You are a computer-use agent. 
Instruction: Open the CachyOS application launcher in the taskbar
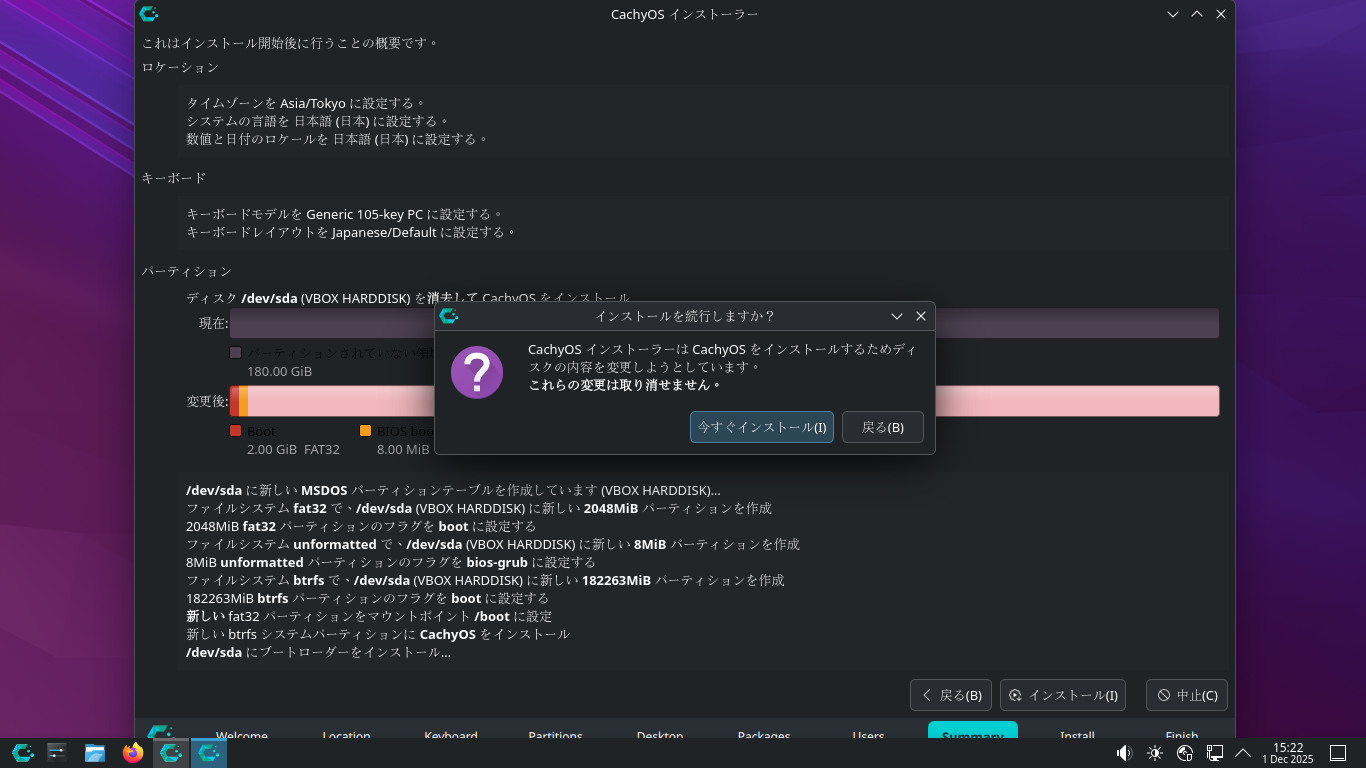point(23,753)
